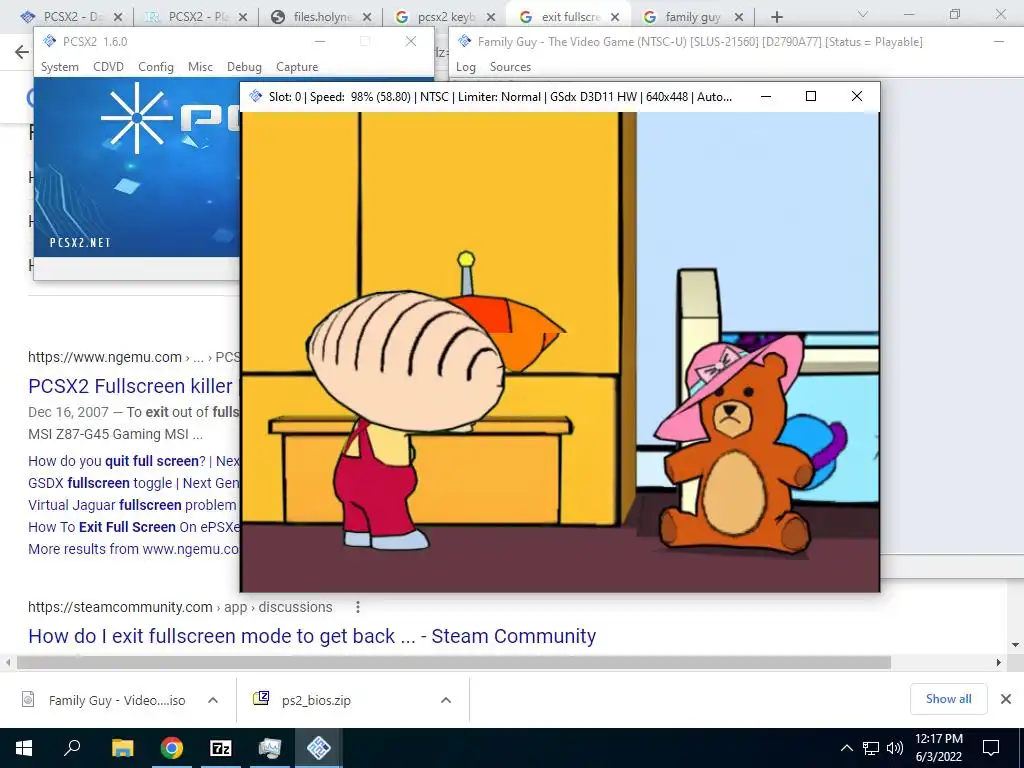Open More results from www.ngemu.com link

tap(134, 549)
